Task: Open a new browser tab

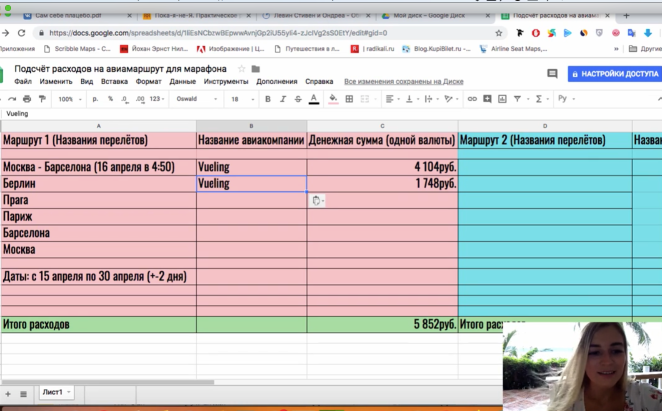Action: coord(626,16)
